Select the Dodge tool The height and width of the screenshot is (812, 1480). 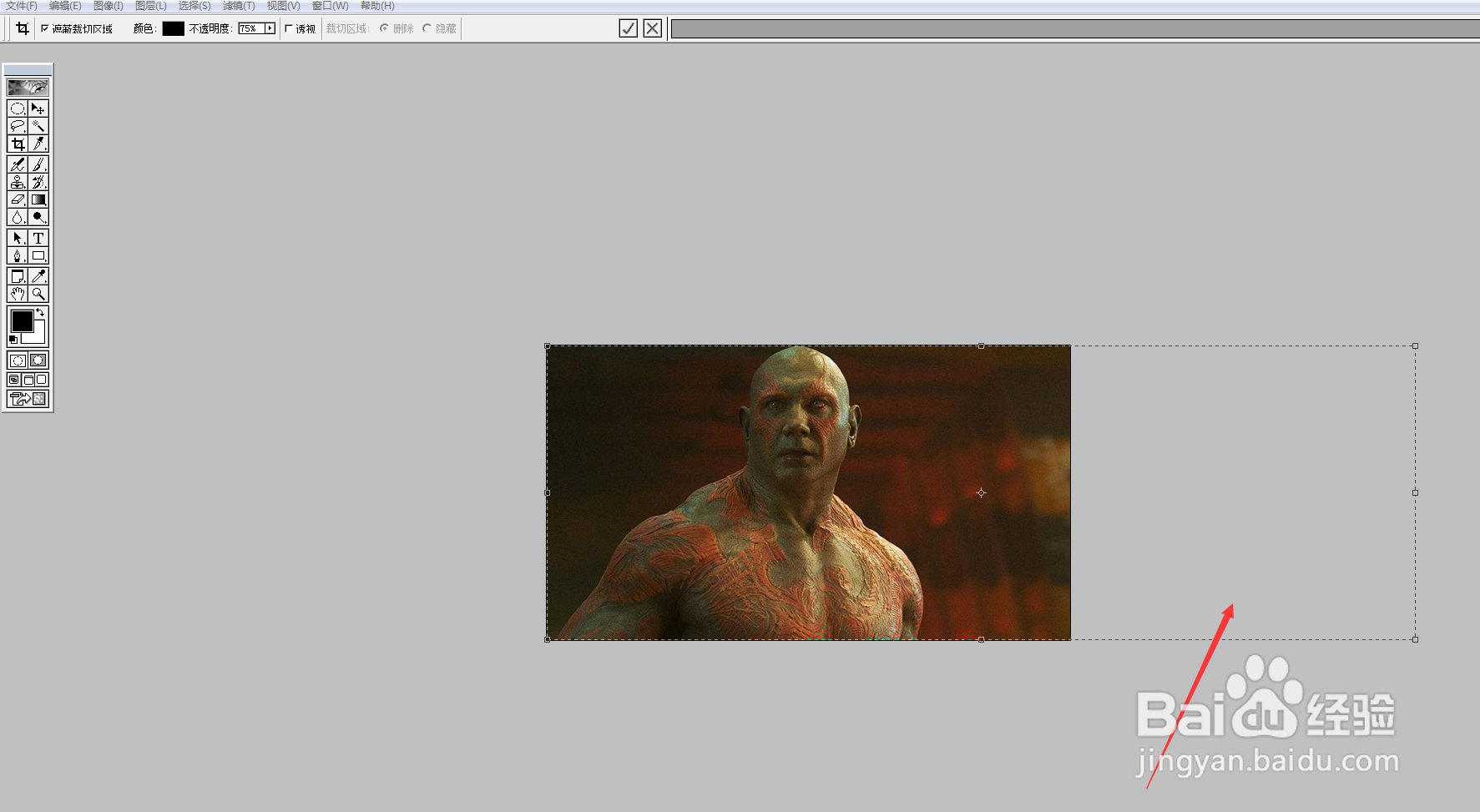38,217
